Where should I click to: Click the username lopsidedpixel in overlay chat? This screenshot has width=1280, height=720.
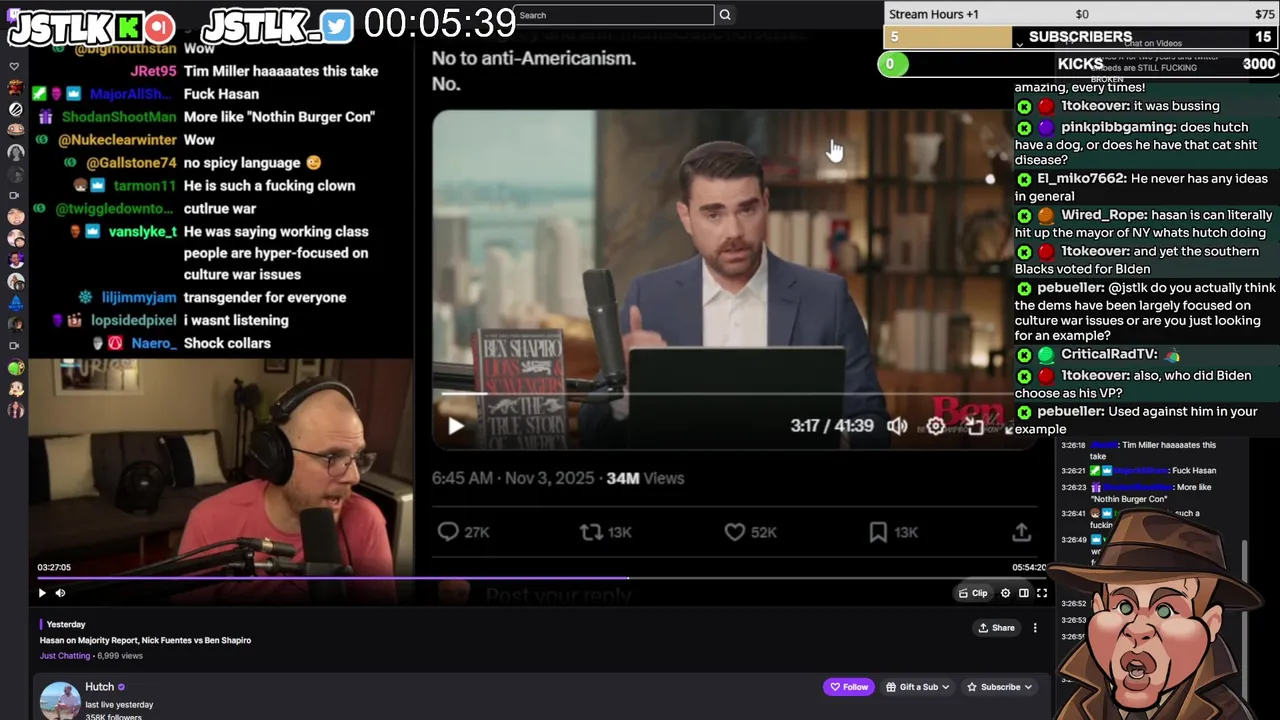click(133, 321)
